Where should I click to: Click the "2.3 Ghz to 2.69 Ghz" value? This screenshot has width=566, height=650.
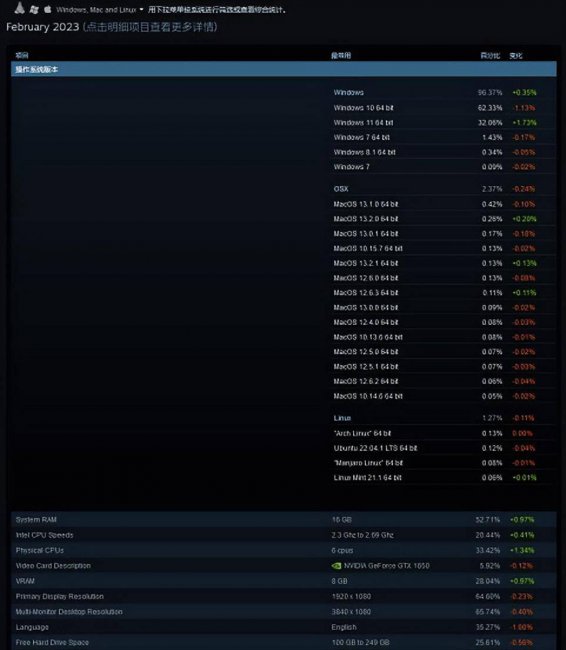click(362, 535)
